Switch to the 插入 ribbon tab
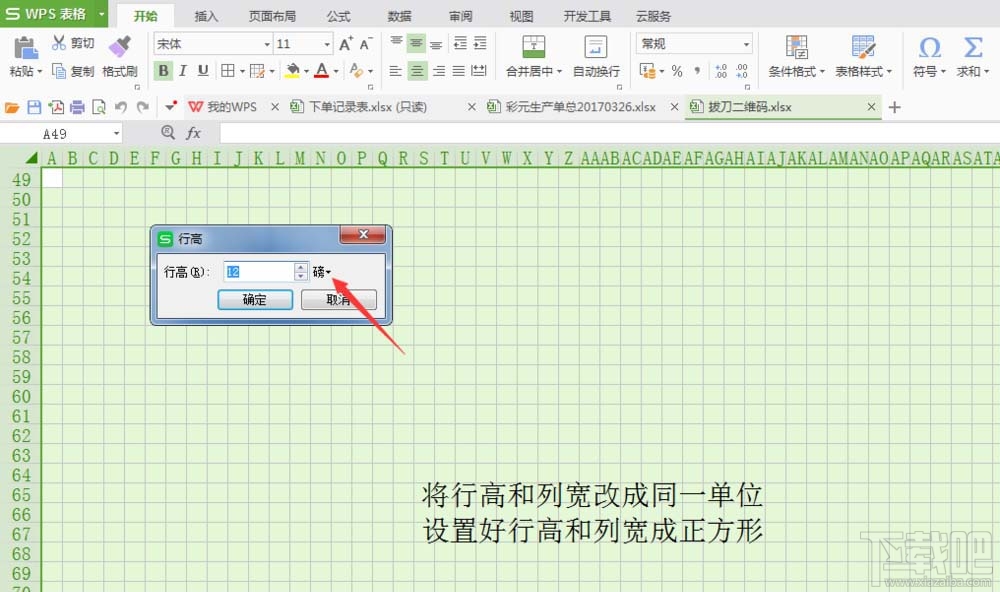 [206, 15]
